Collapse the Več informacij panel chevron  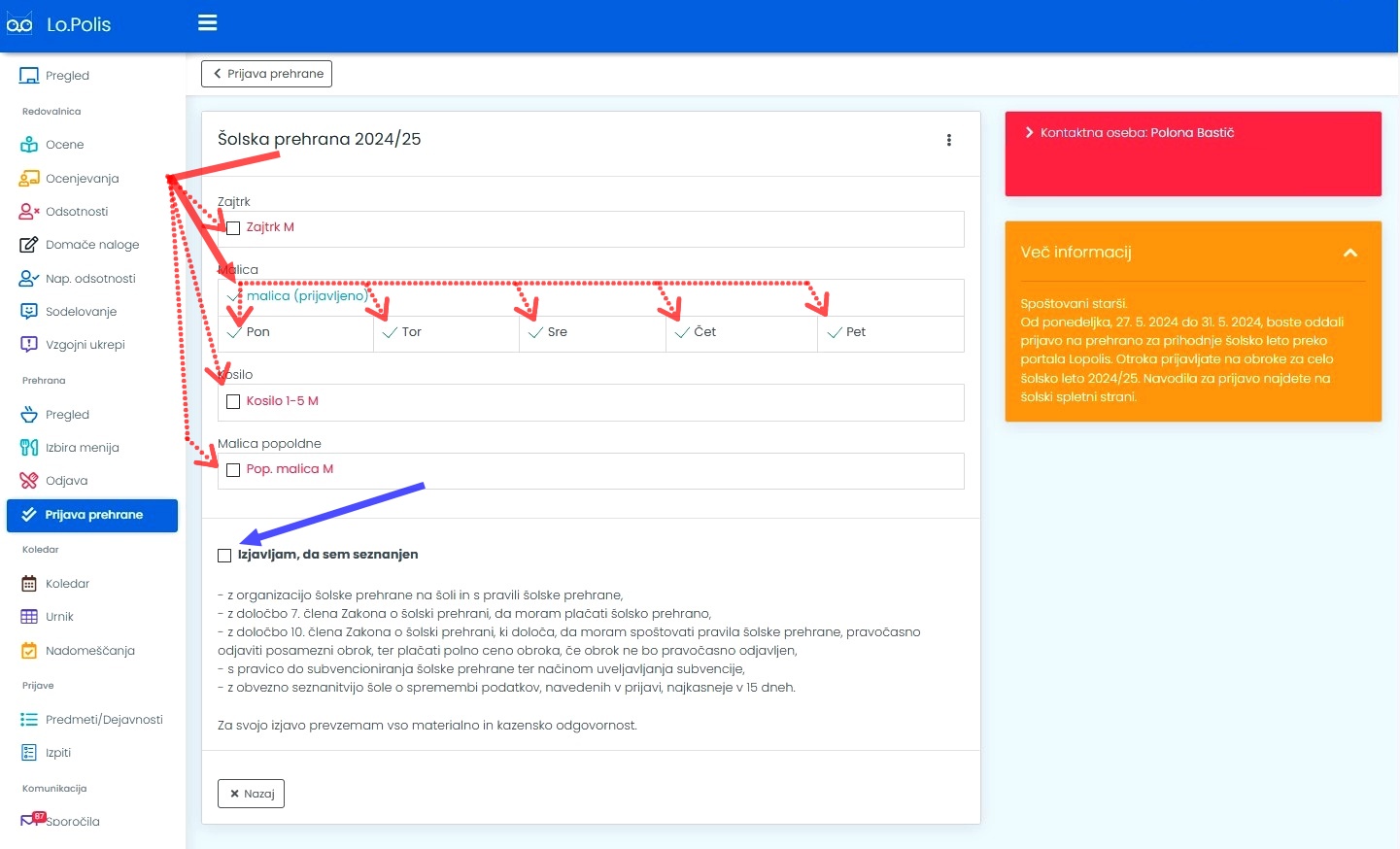click(1350, 253)
